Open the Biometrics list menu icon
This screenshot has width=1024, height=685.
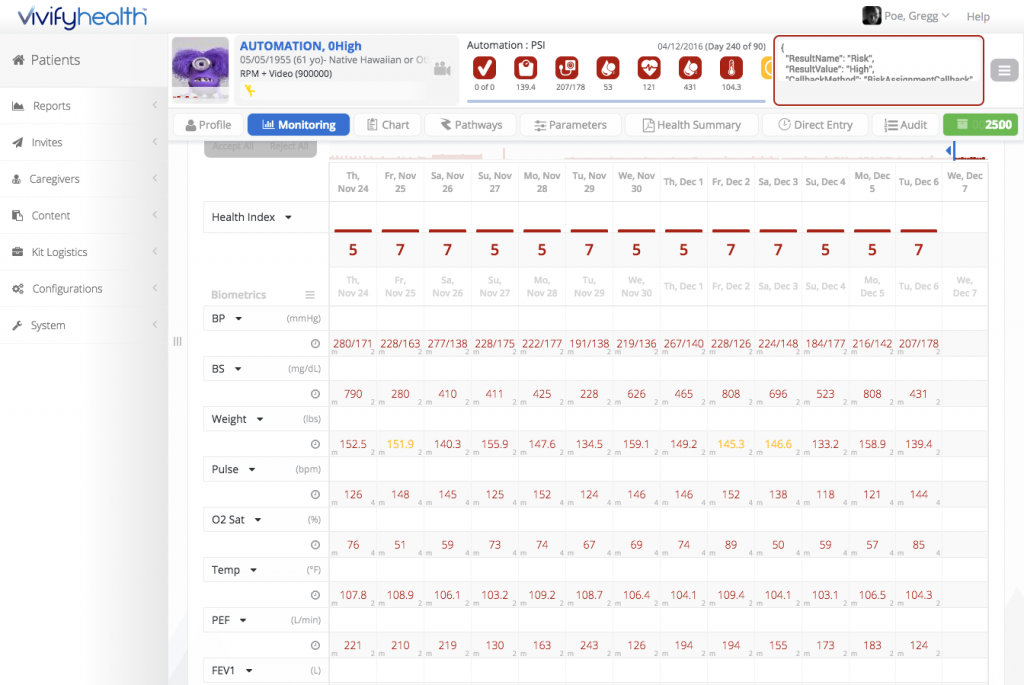tap(310, 295)
